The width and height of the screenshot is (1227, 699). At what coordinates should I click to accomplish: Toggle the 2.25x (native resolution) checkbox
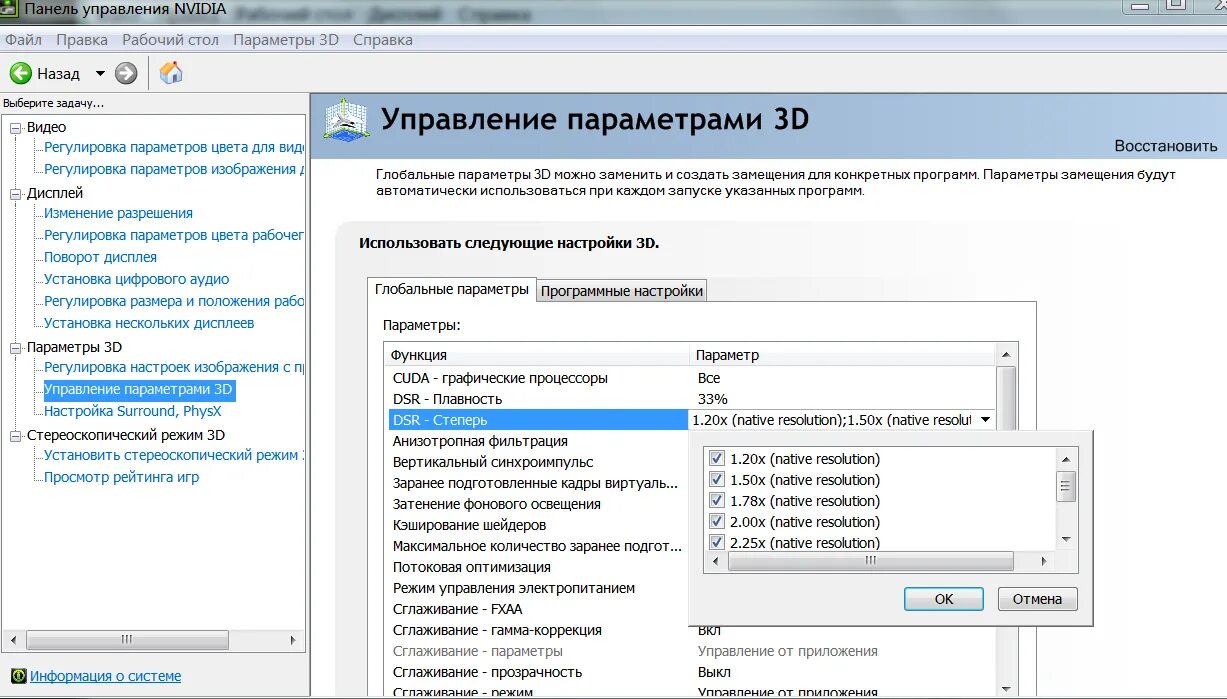pos(716,543)
